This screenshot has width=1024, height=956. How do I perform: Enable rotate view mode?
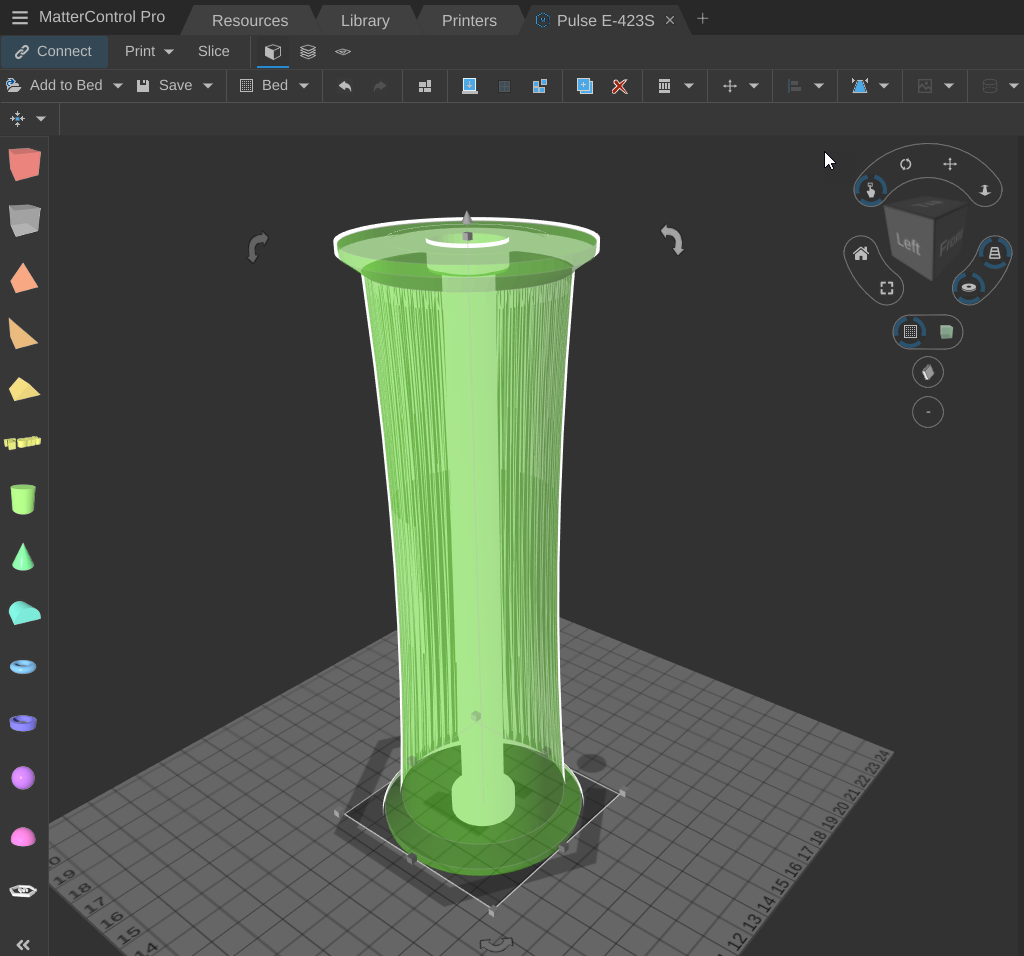point(905,164)
